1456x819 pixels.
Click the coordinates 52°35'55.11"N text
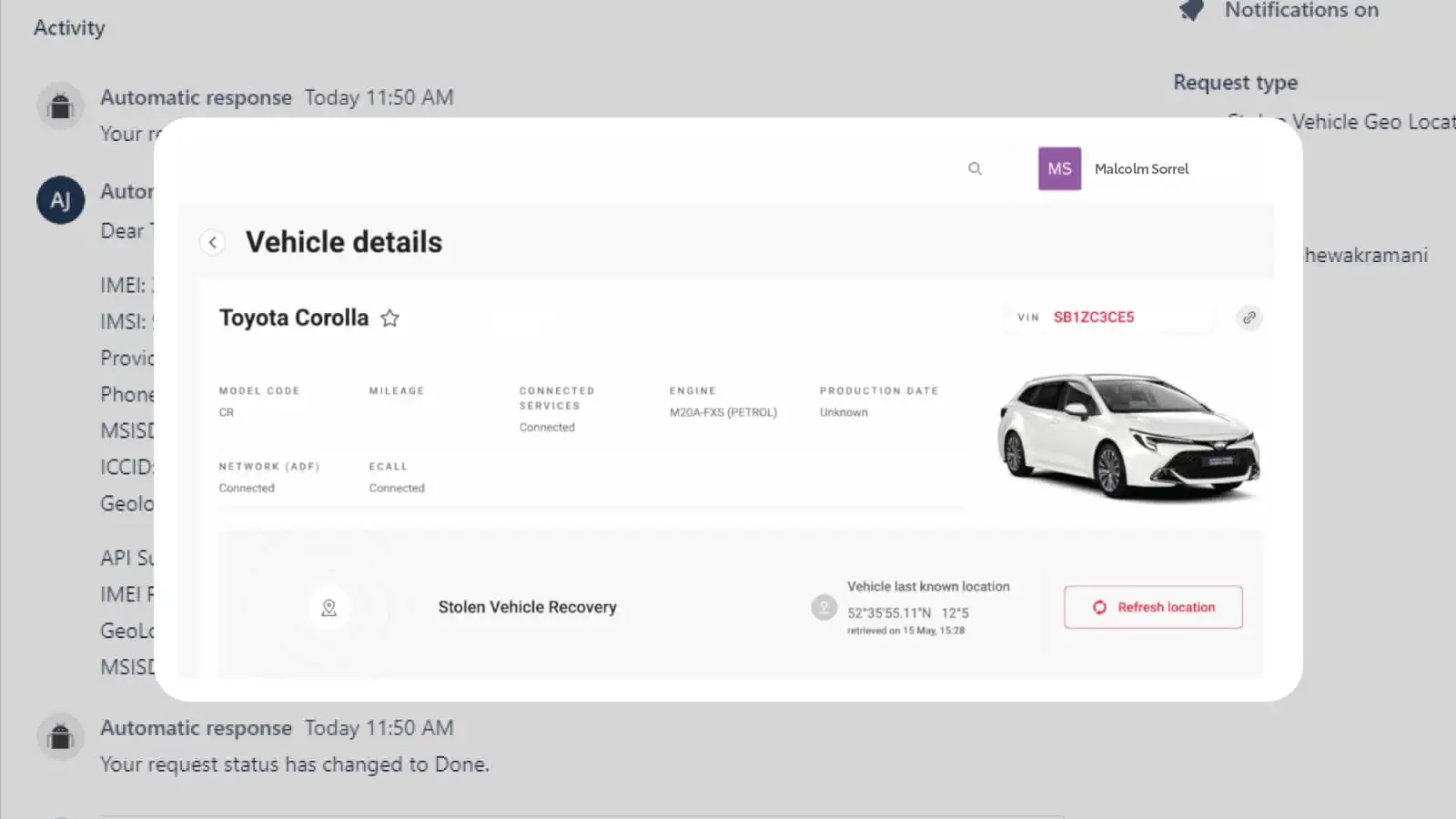pyautogui.click(x=889, y=612)
